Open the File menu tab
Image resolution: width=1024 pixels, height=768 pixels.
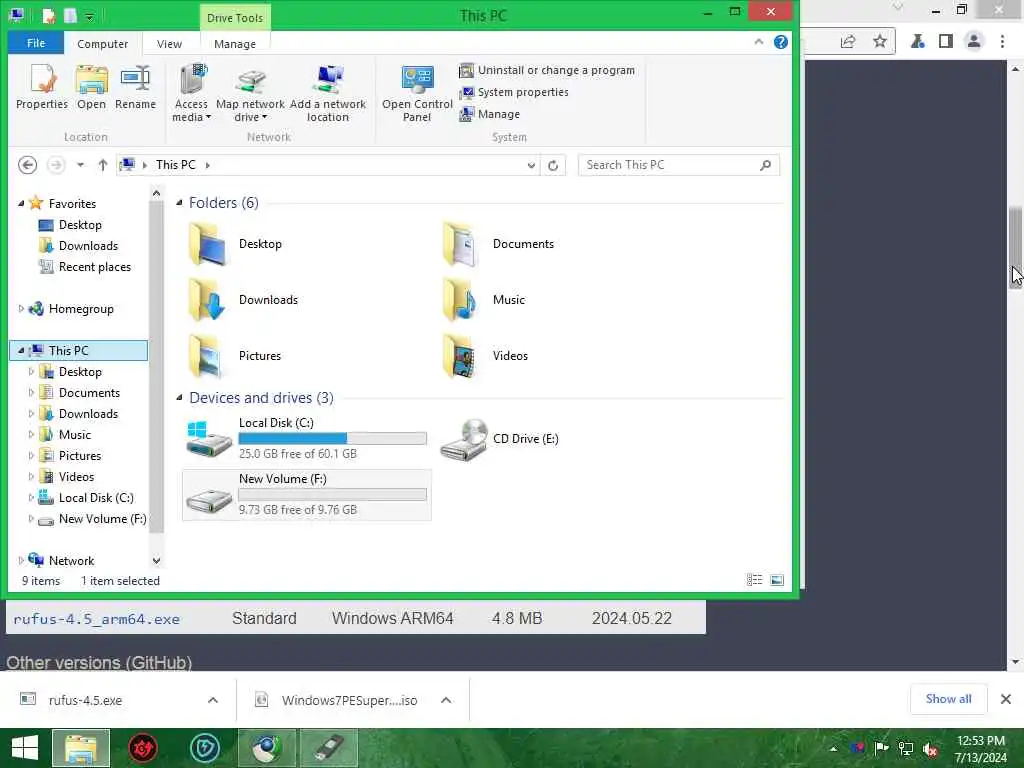tap(36, 43)
